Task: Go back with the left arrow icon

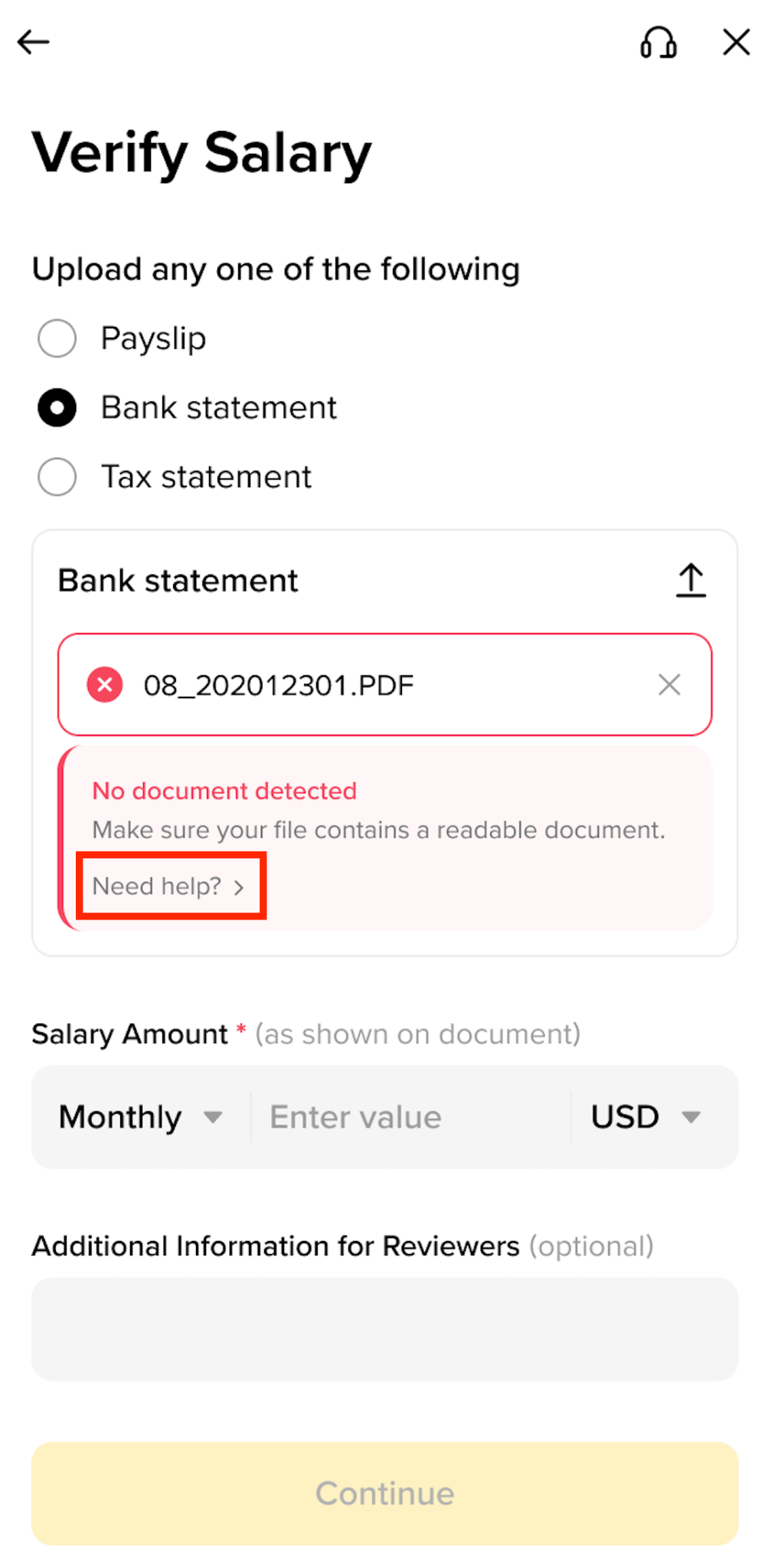Action: point(34,42)
